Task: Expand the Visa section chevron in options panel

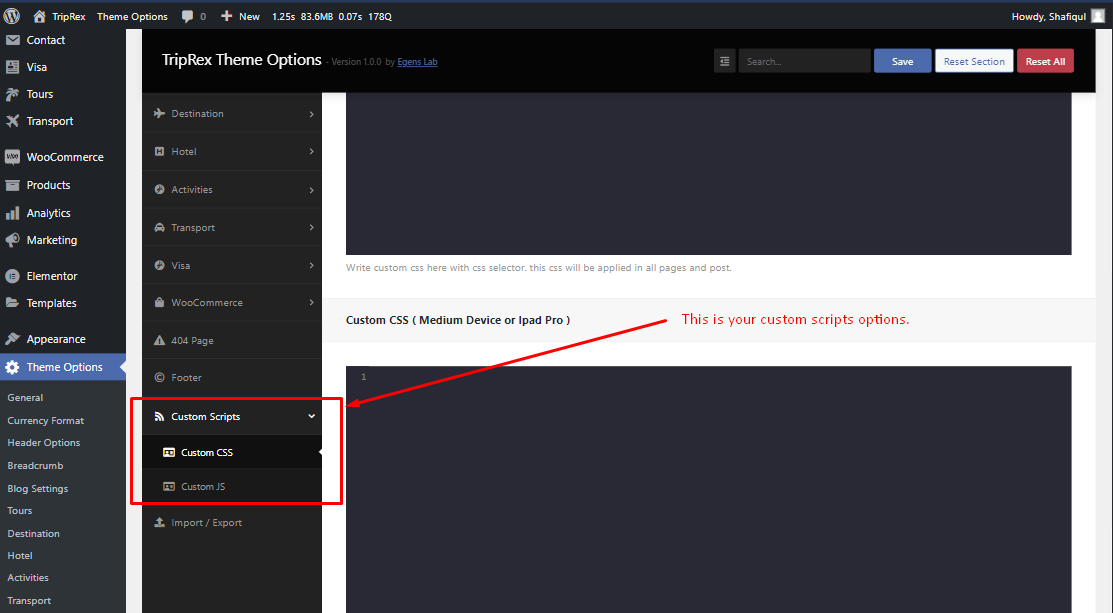Action: pyautogui.click(x=312, y=265)
